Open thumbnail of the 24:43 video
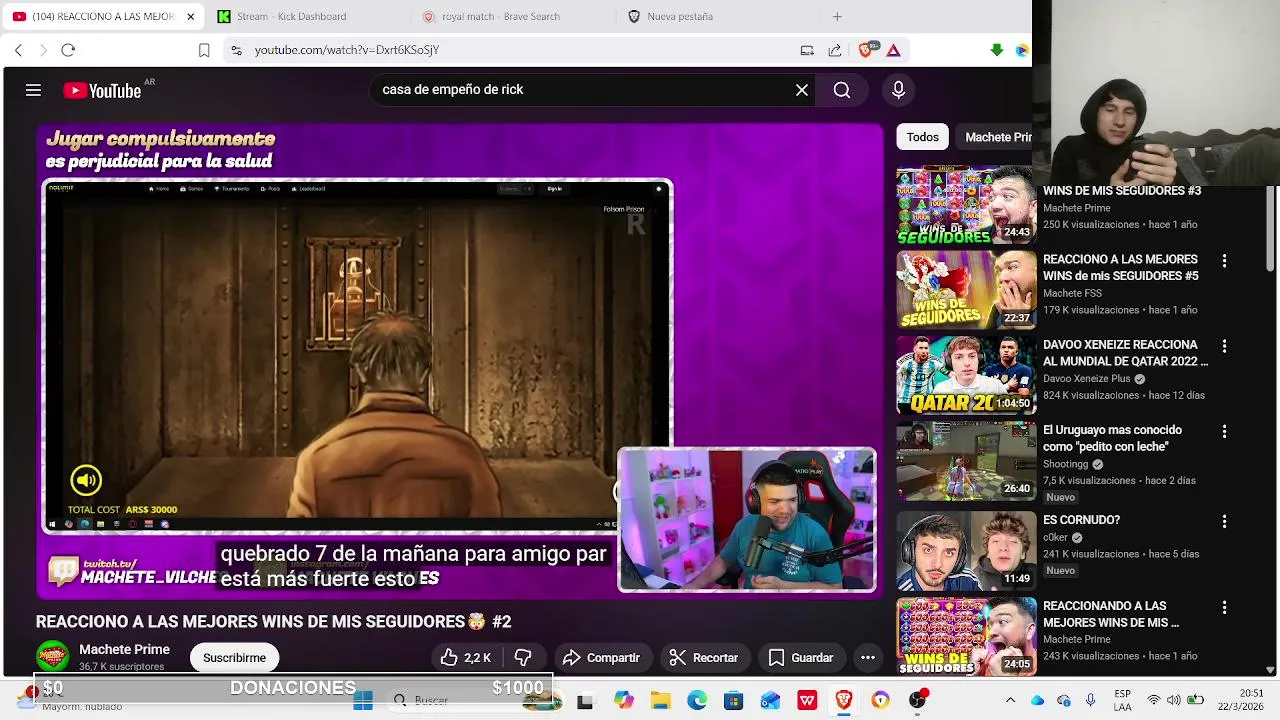The height and width of the screenshot is (720, 1280). coord(966,204)
